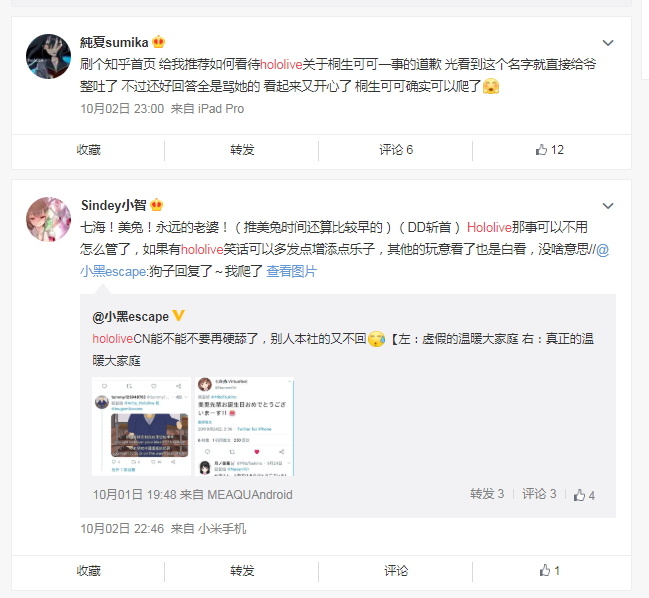Expand options chevron on 純夏sumika's post

608,43
